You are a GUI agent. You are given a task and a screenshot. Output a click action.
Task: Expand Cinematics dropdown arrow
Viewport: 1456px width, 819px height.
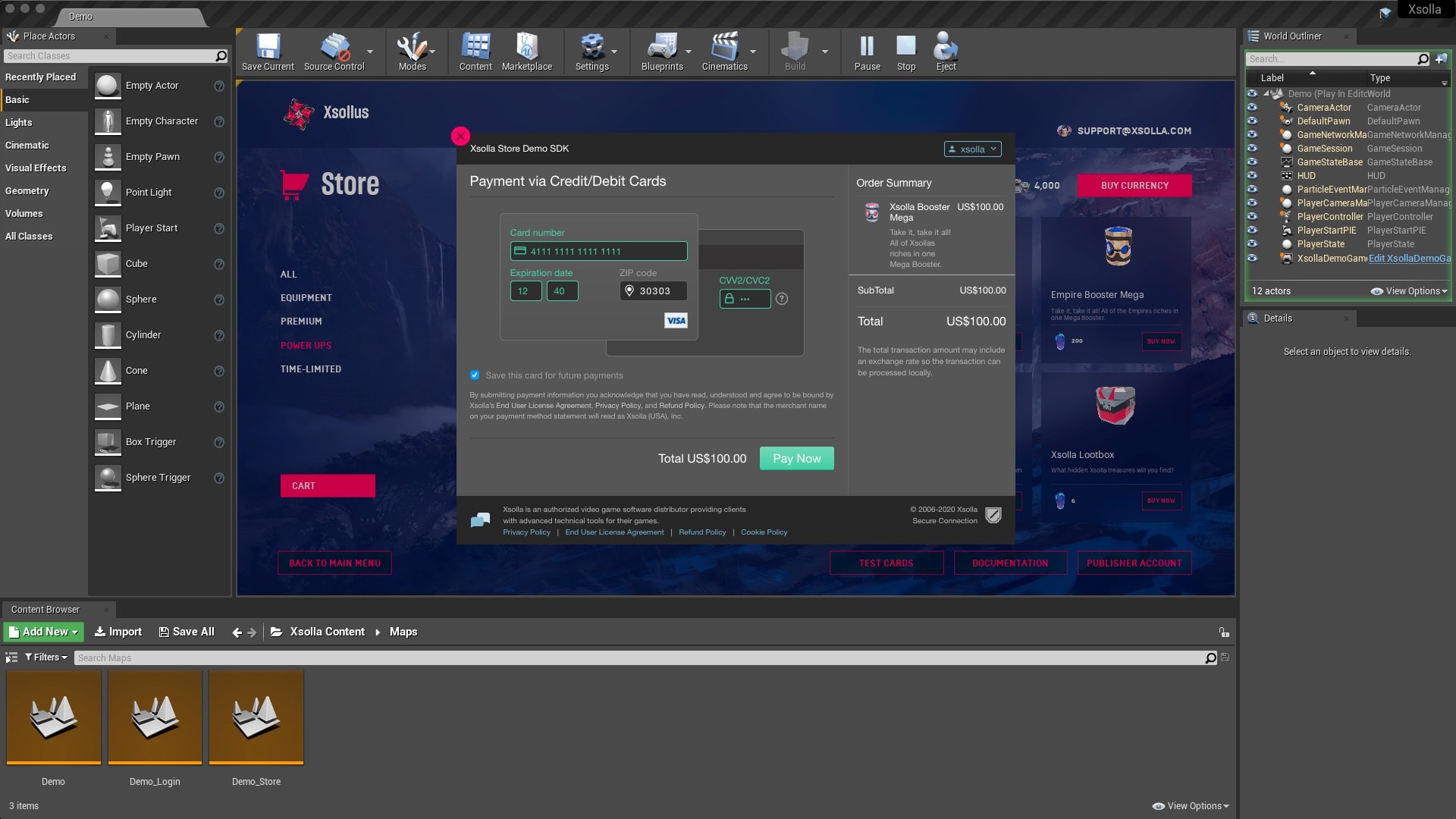[753, 52]
